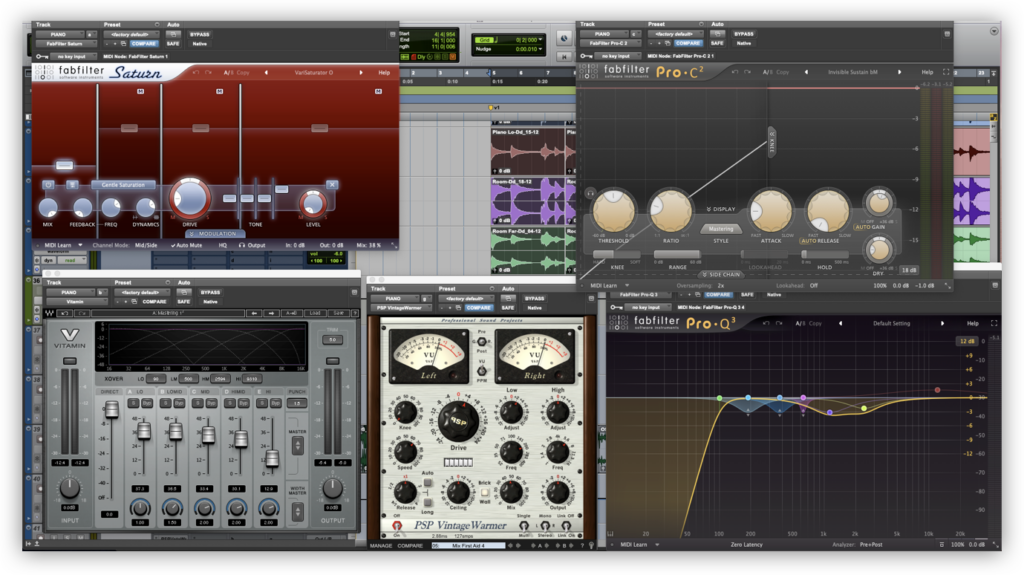
Task: Change Saturn Channel Mode Mid/Side
Action: click(147, 245)
